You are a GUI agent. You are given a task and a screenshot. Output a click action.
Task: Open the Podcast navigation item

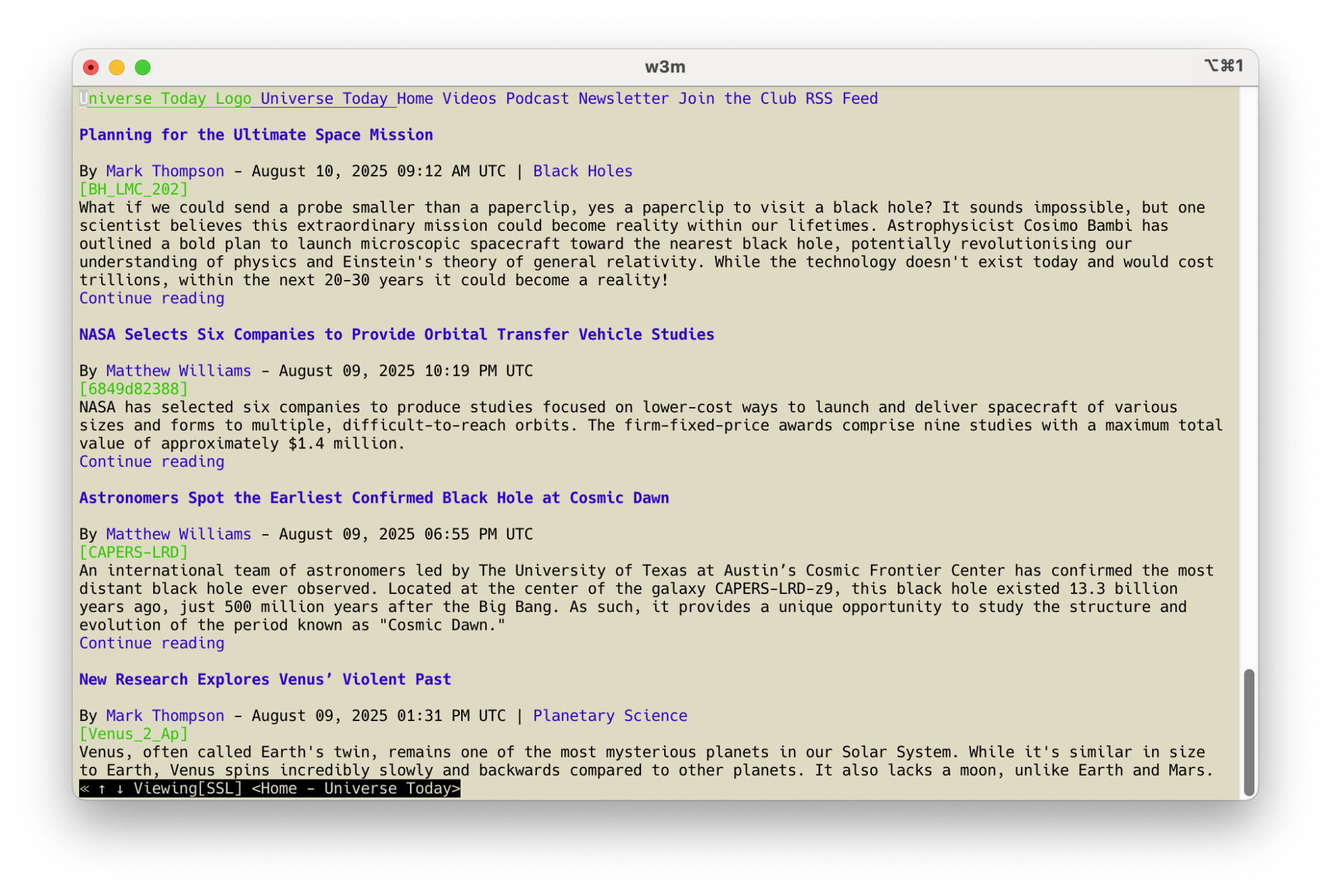pyautogui.click(x=537, y=99)
